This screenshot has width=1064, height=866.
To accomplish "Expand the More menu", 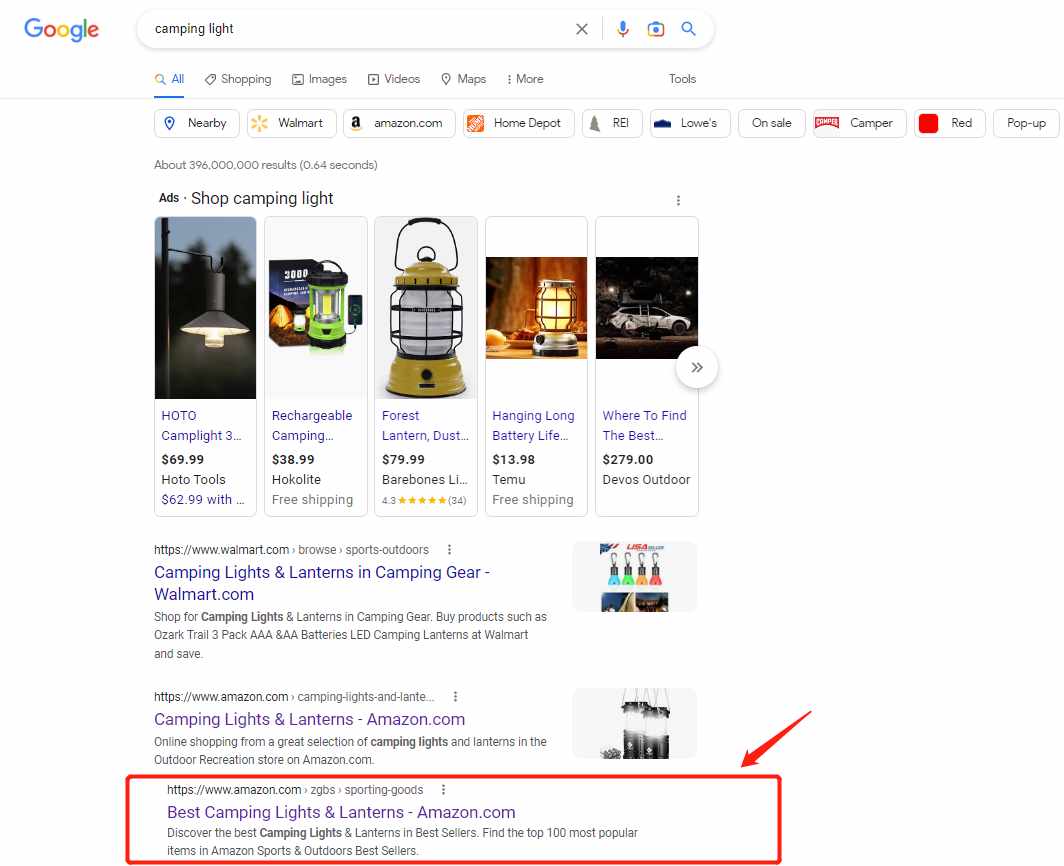I will pos(525,79).
